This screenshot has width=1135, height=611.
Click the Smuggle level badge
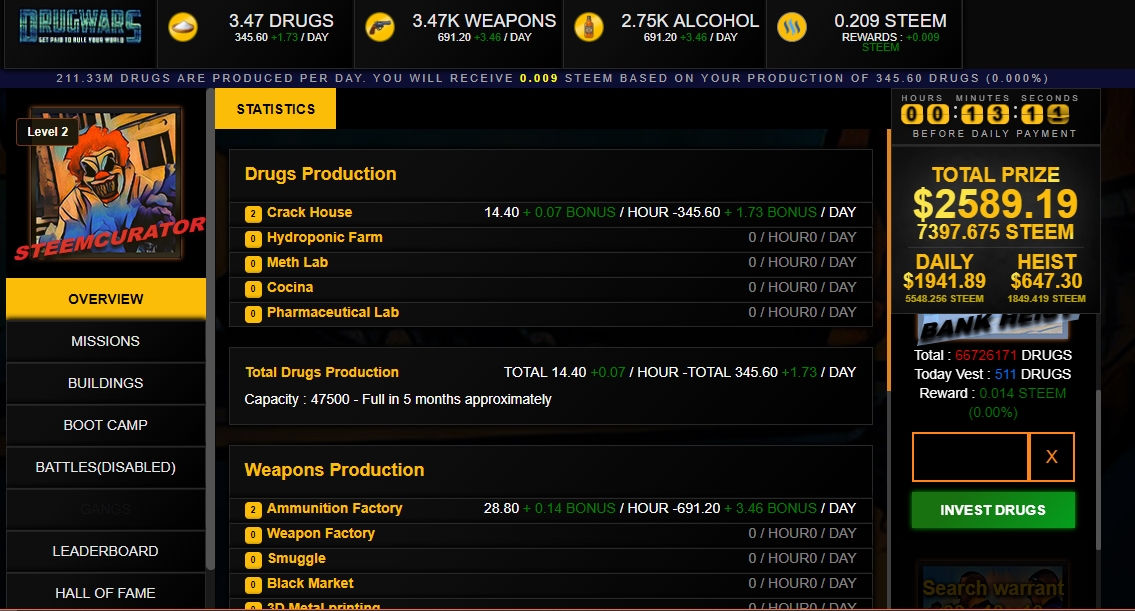pyautogui.click(x=253, y=560)
